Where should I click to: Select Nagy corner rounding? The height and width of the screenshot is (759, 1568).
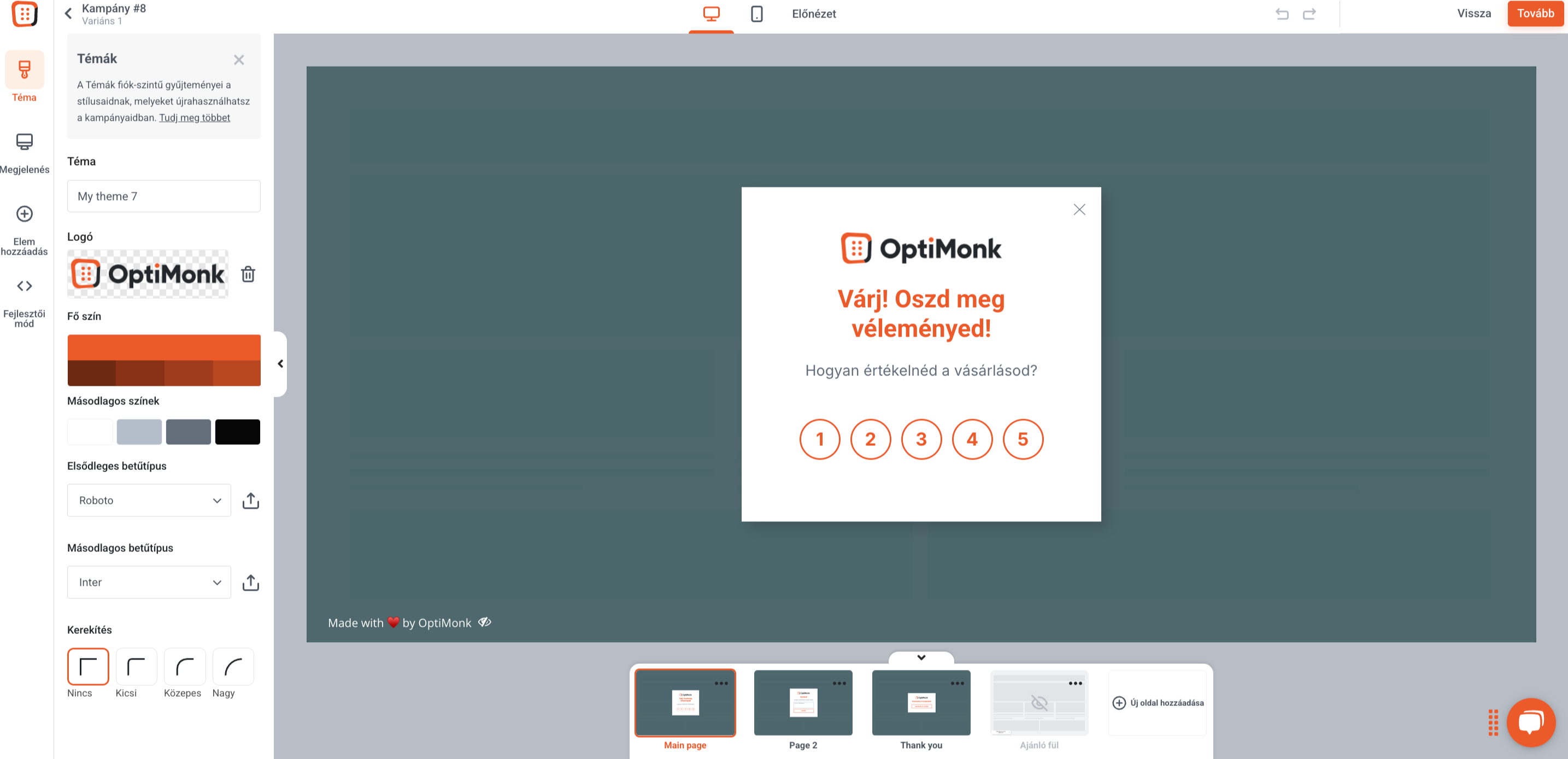233,667
